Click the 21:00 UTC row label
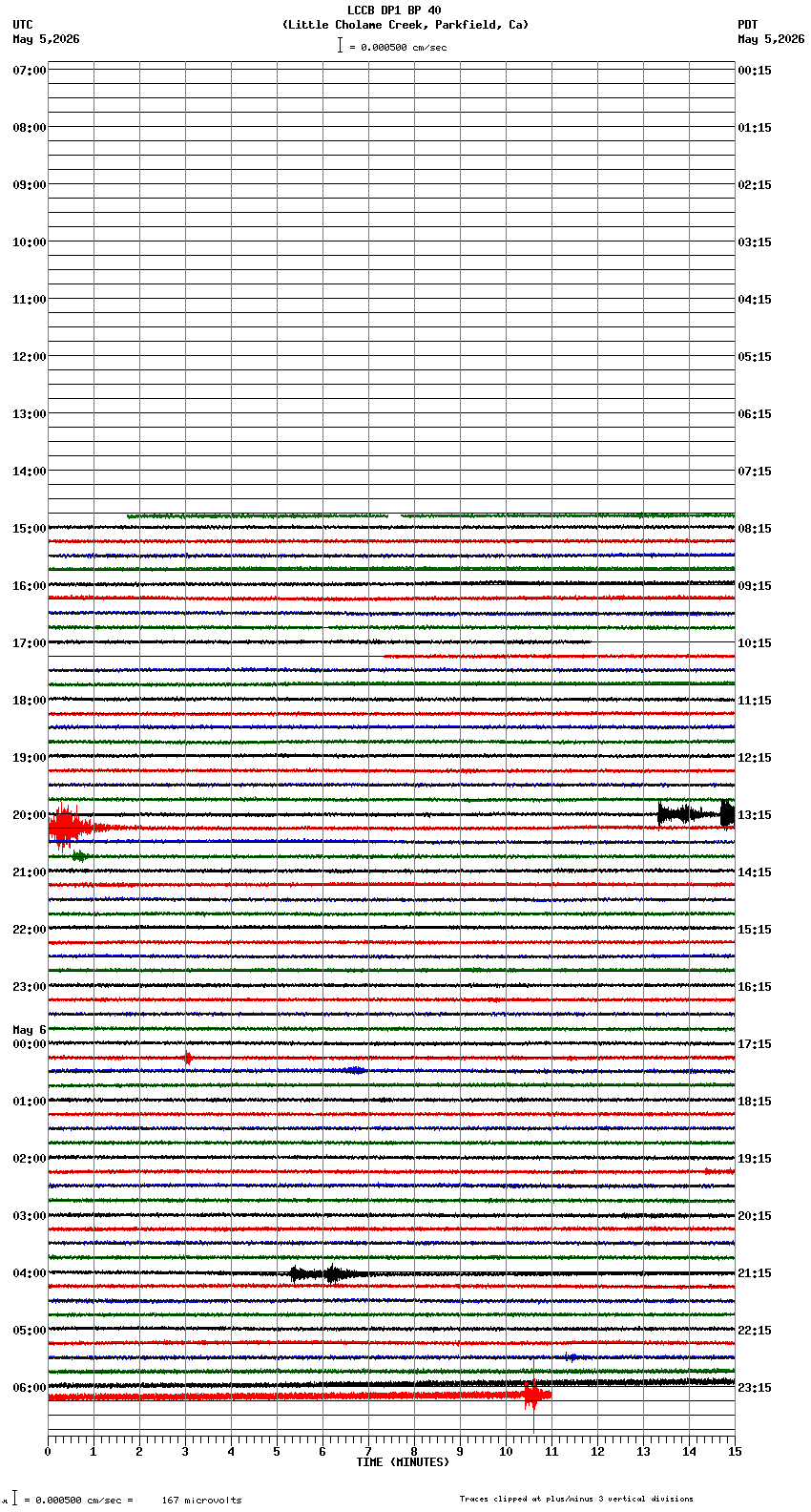The width and height of the screenshot is (811, 1512). [30, 872]
